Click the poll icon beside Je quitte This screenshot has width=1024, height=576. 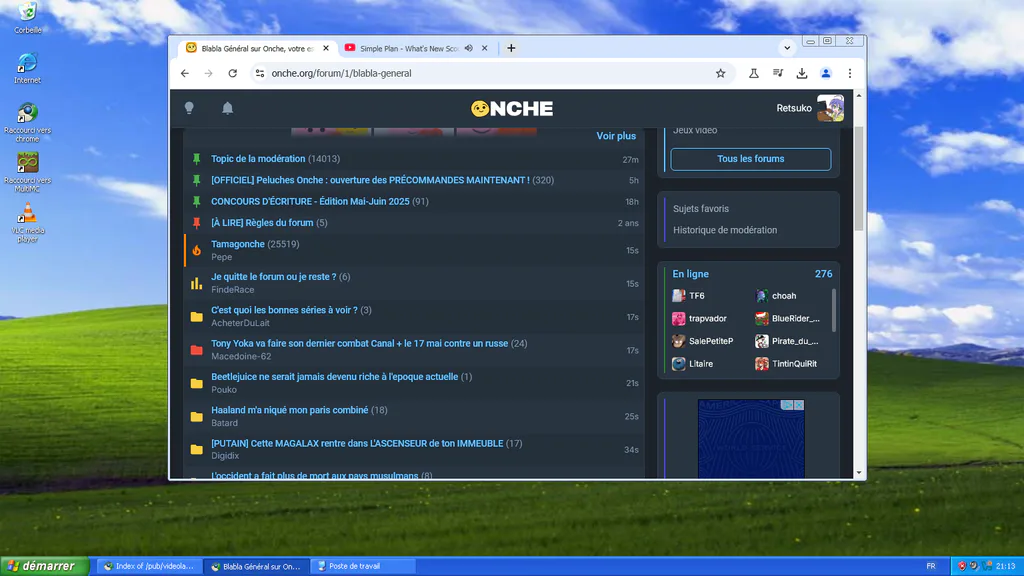point(197,283)
